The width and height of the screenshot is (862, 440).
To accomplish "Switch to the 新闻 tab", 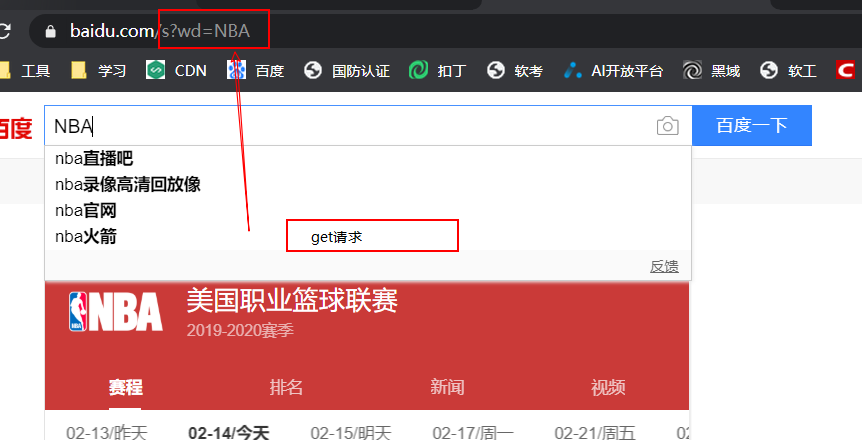I will pyautogui.click(x=447, y=387).
